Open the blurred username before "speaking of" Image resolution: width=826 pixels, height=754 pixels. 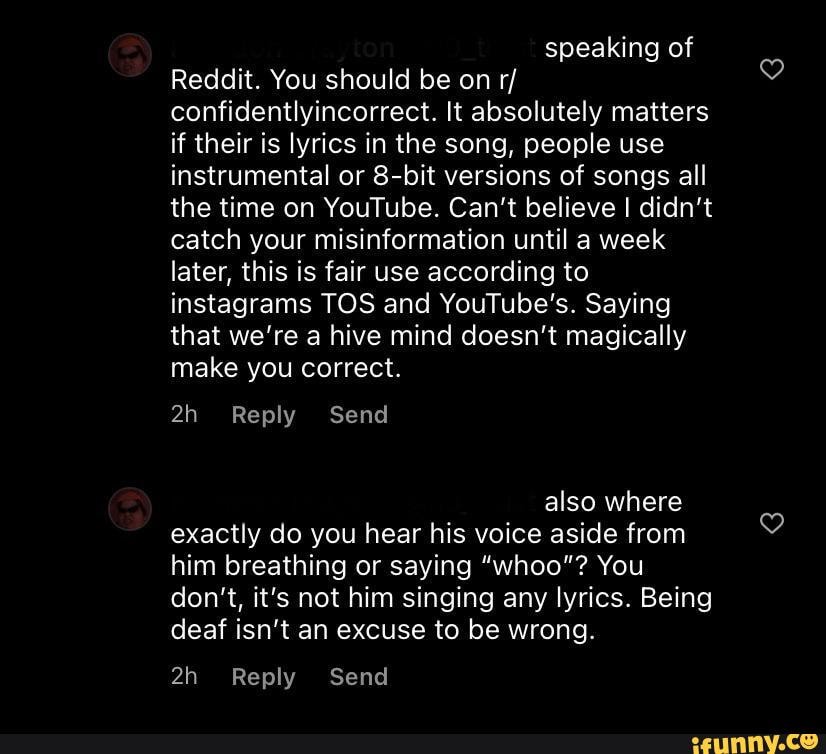coord(354,49)
